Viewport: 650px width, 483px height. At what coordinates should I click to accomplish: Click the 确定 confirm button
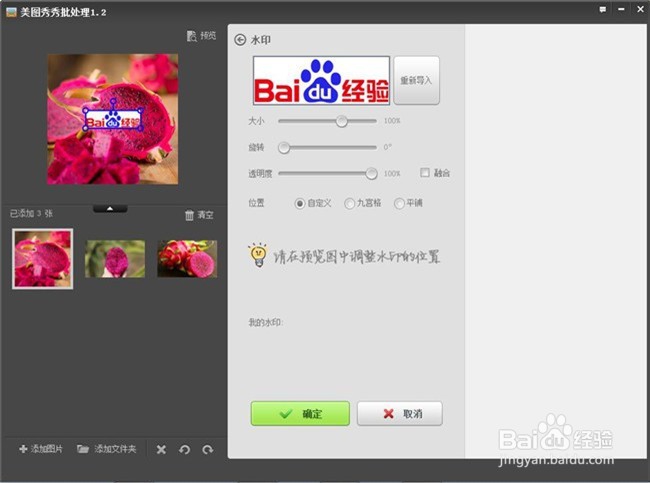pos(300,413)
